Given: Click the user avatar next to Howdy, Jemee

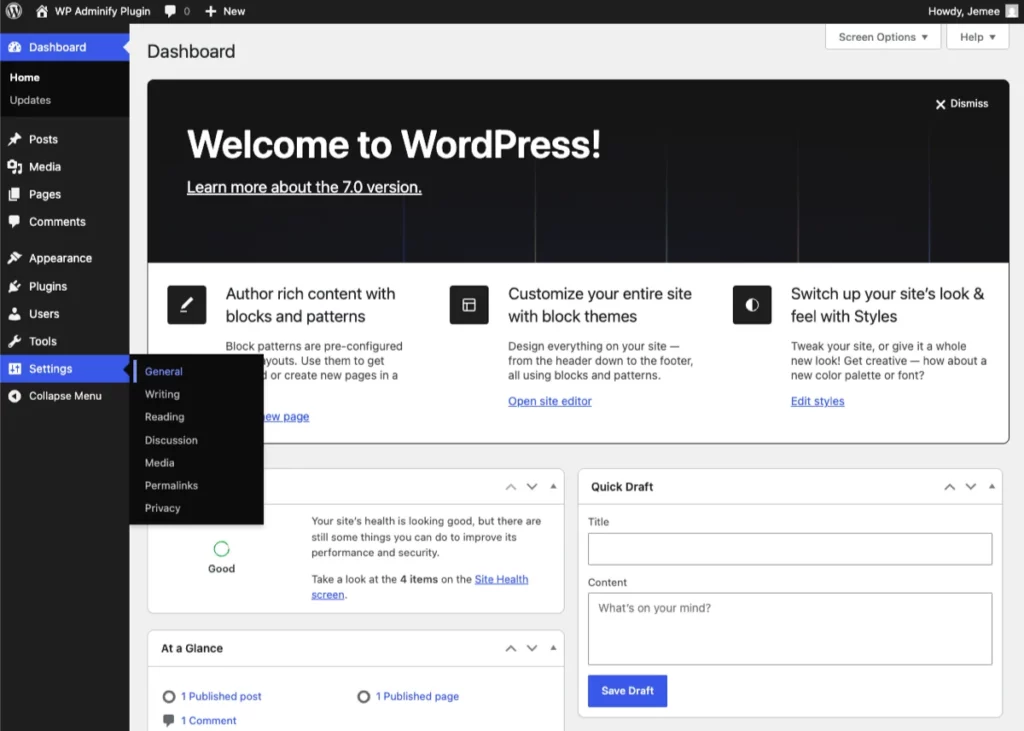Looking at the screenshot, I should pos(1012,11).
